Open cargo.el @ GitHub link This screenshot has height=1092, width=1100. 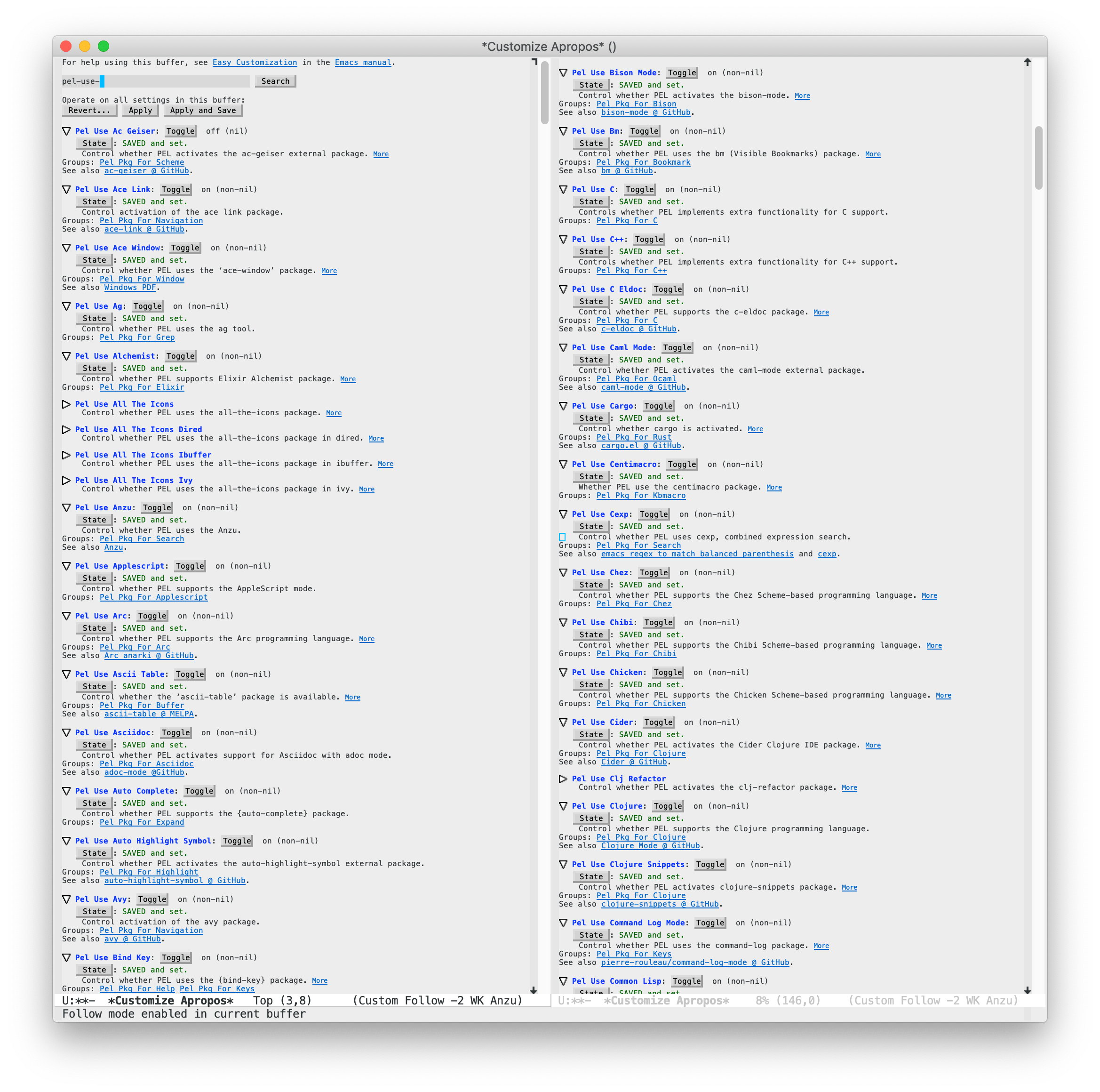(641, 445)
